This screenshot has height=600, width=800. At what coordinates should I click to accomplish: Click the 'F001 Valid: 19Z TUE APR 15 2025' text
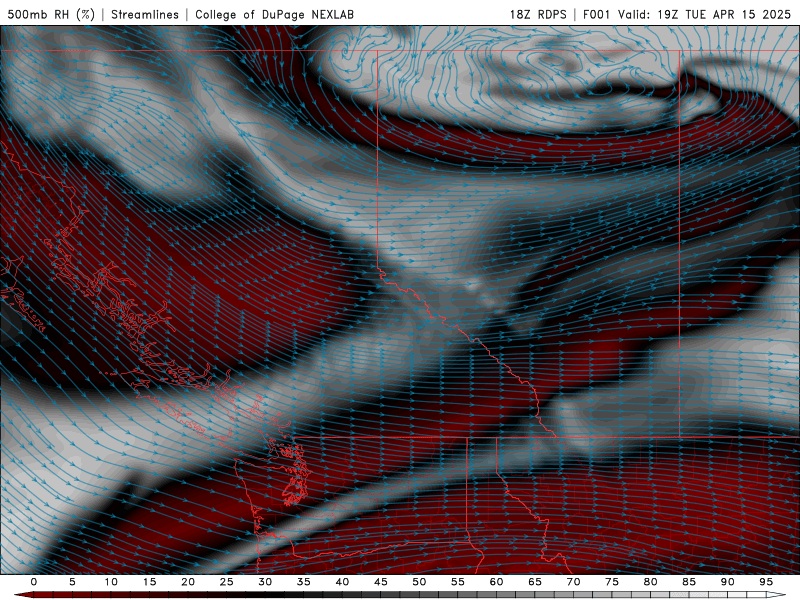(x=687, y=14)
